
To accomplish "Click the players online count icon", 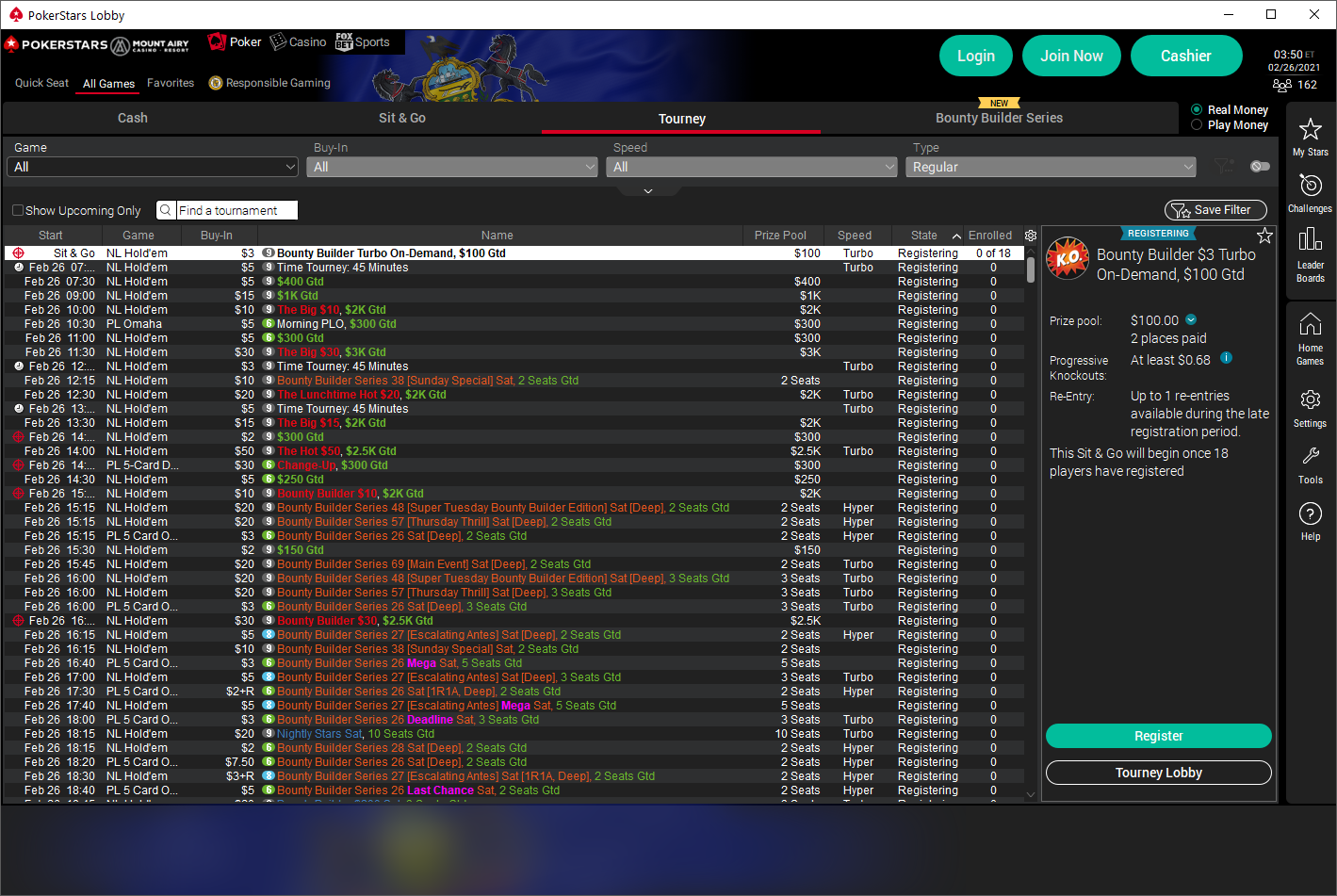I will pyautogui.click(x=1282, y=85).
